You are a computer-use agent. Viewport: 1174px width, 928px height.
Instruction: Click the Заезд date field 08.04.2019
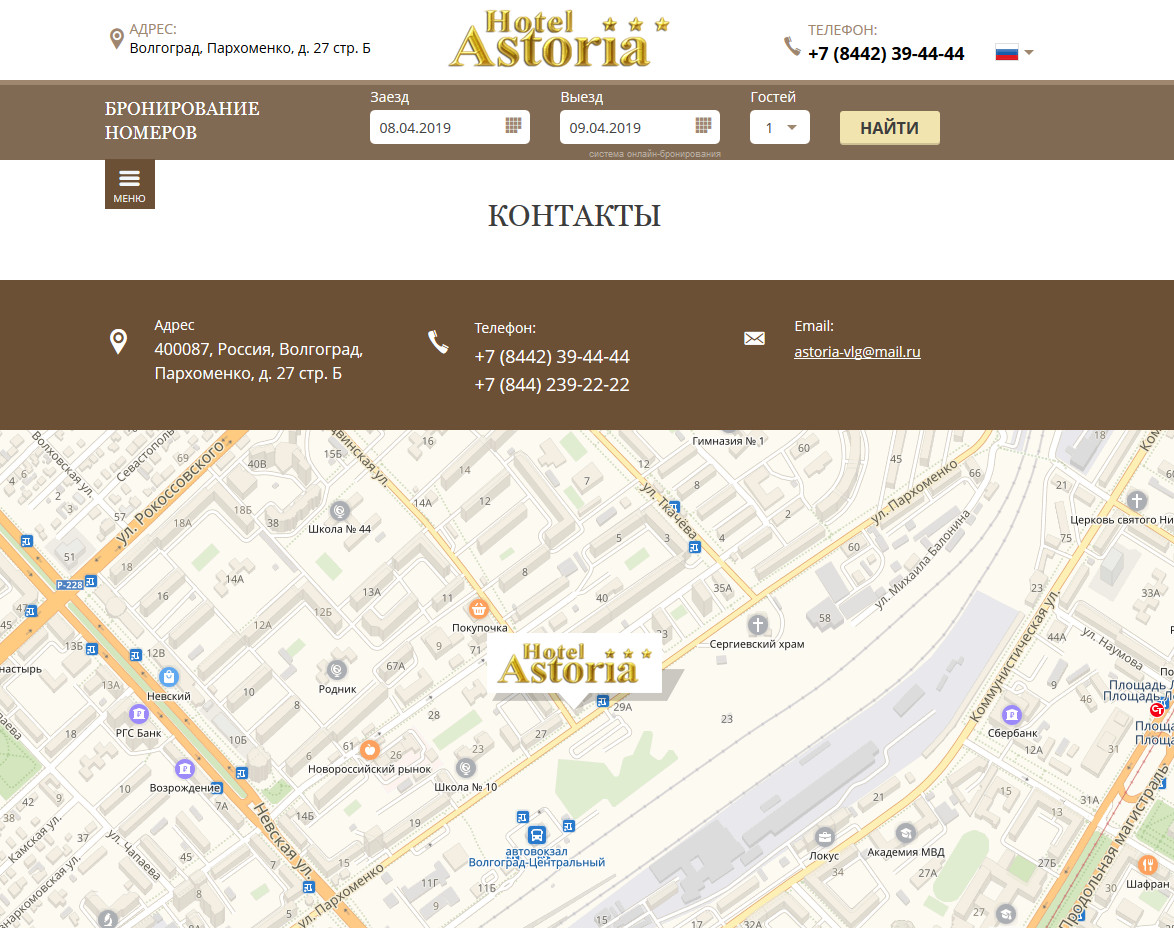pos(450,127)
